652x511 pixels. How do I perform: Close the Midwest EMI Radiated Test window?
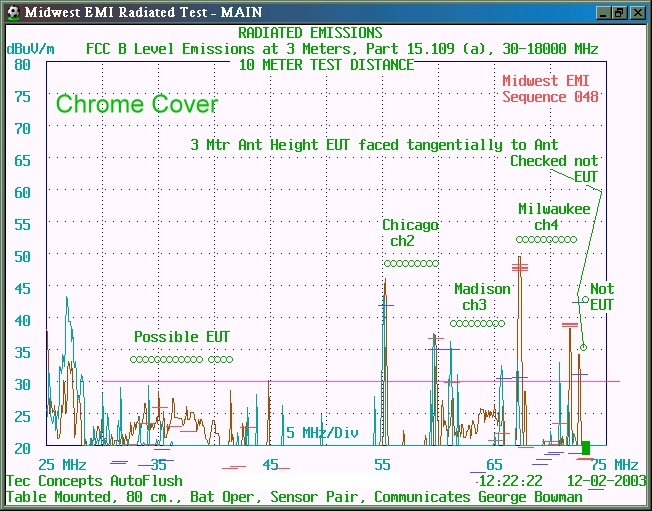click(637, 12)
